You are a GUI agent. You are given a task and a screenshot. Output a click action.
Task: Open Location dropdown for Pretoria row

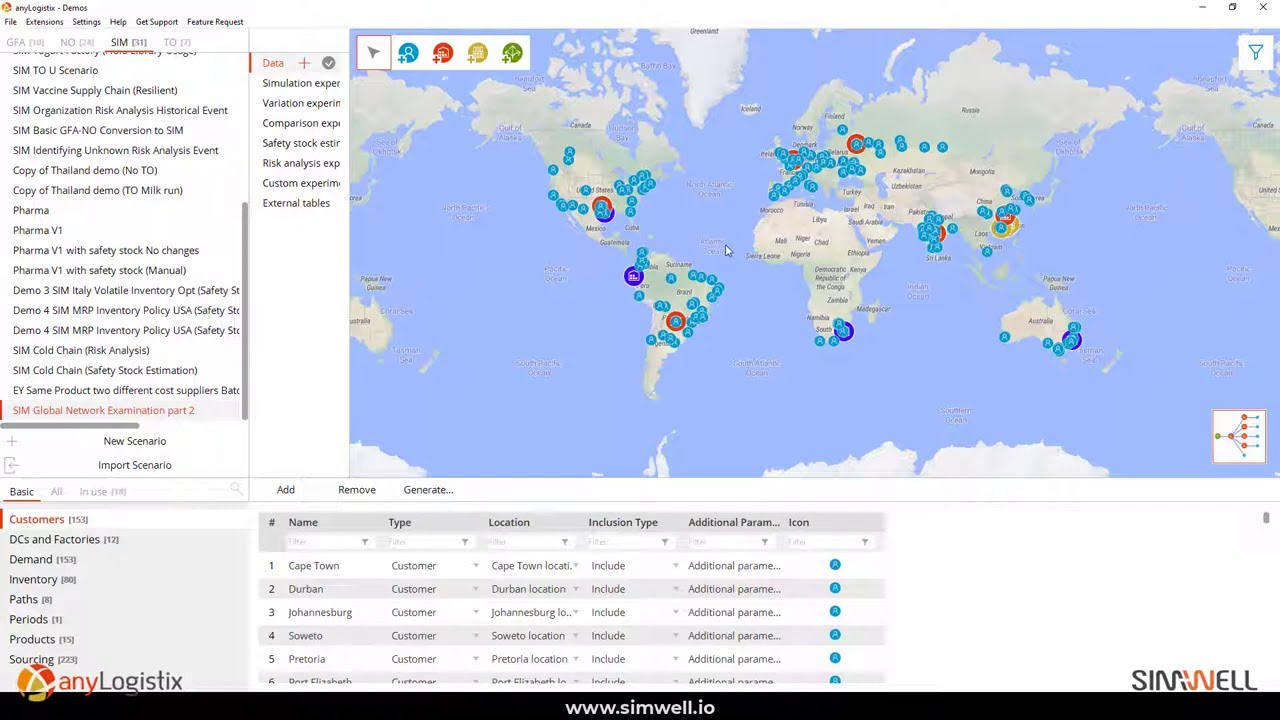(x=576, y=659)
